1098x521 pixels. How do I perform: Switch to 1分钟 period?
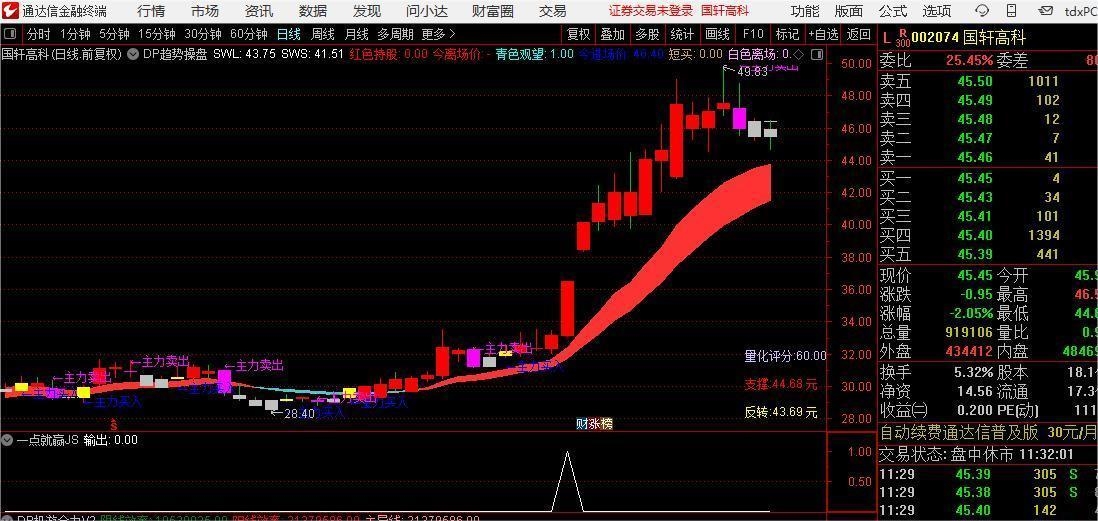pos(75,34)
